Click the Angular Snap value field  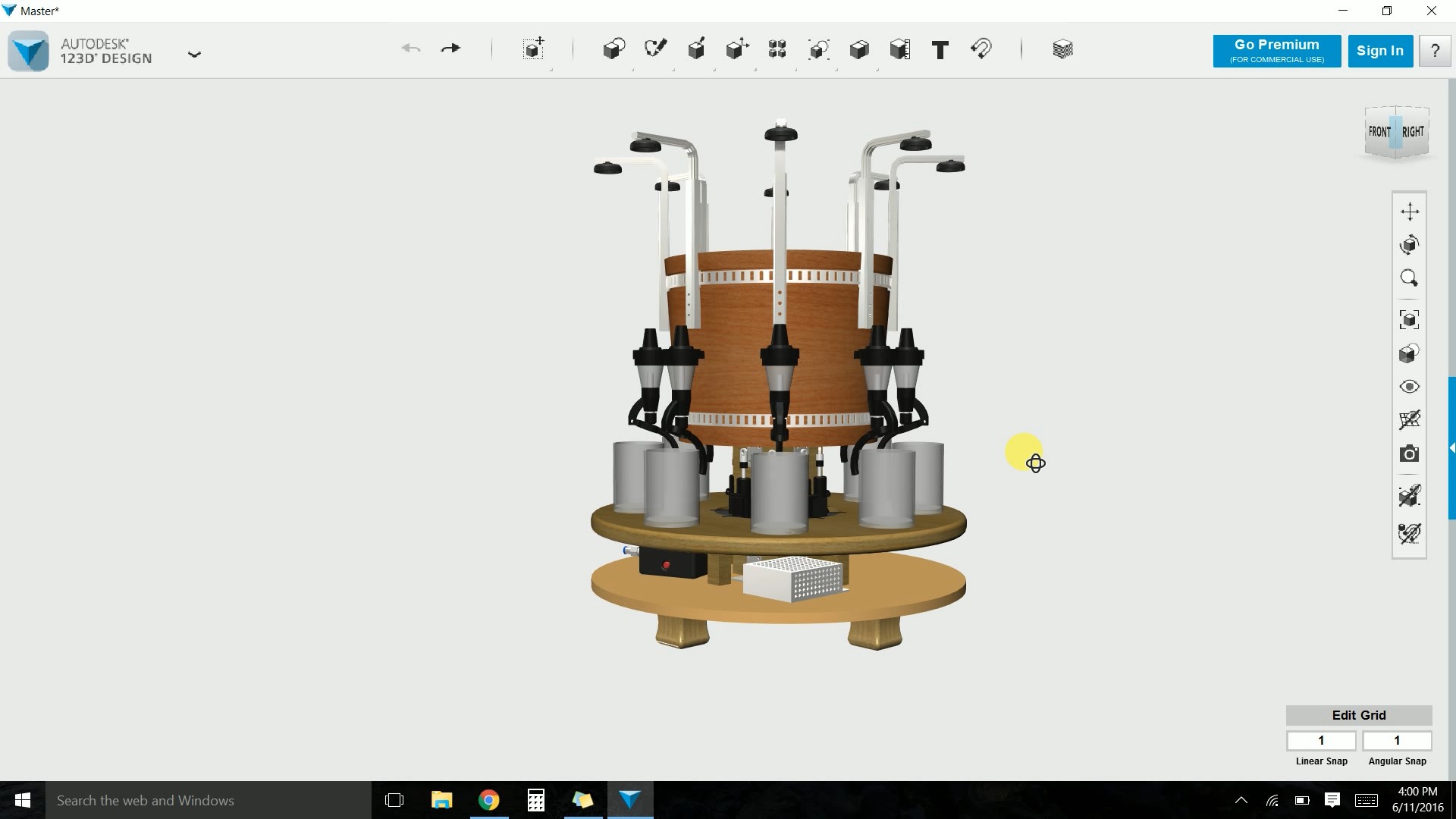click(x=1397, y=740)
